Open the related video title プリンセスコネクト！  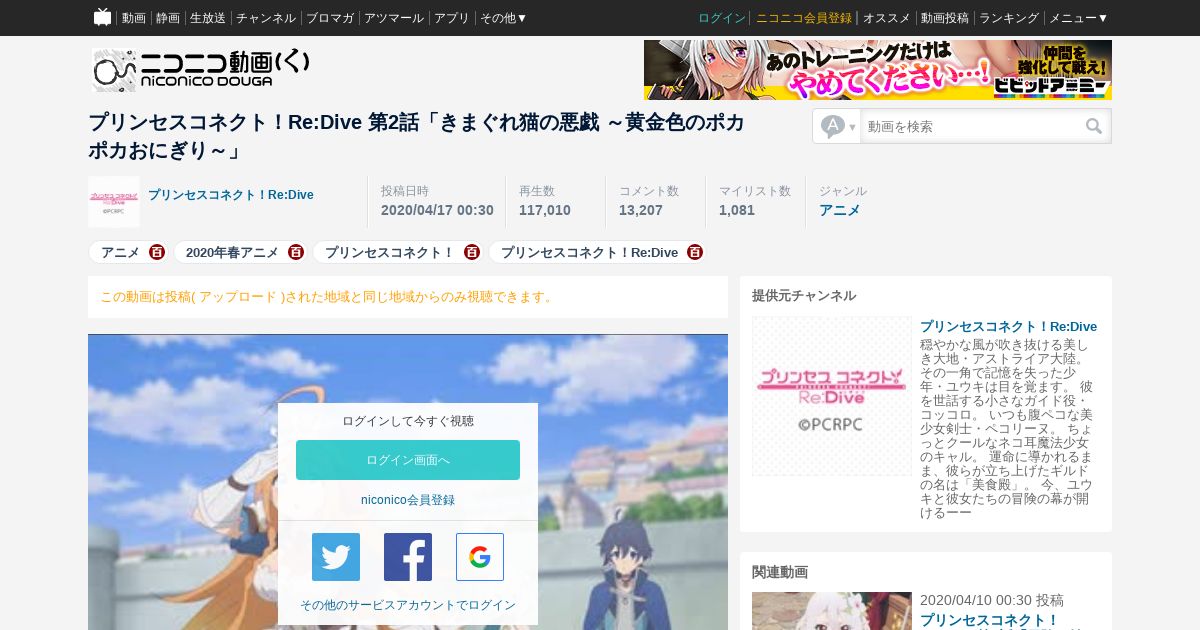[989, 620]
